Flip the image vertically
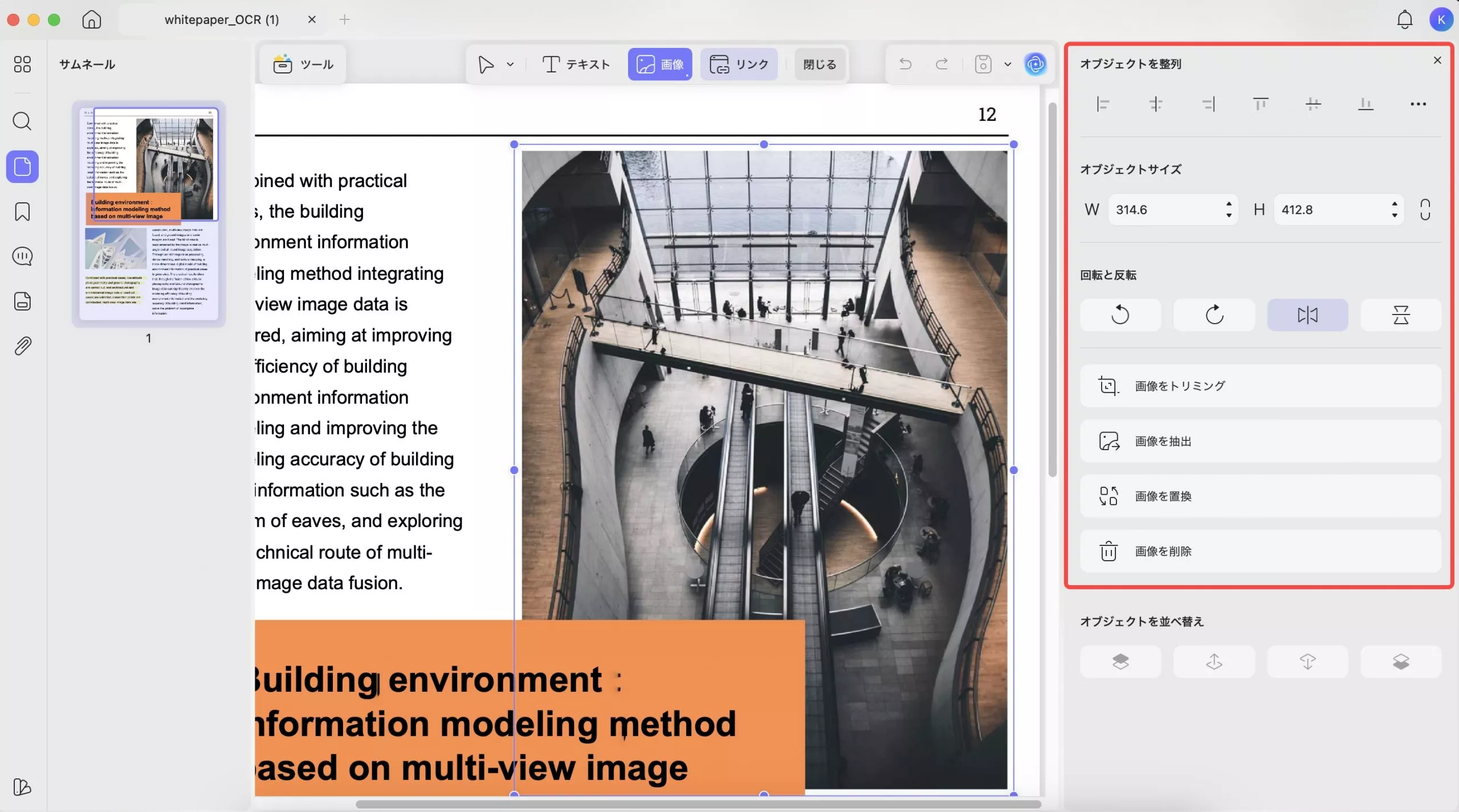The height and width of the screenshot is (812, 1459). pos(1400,315)
